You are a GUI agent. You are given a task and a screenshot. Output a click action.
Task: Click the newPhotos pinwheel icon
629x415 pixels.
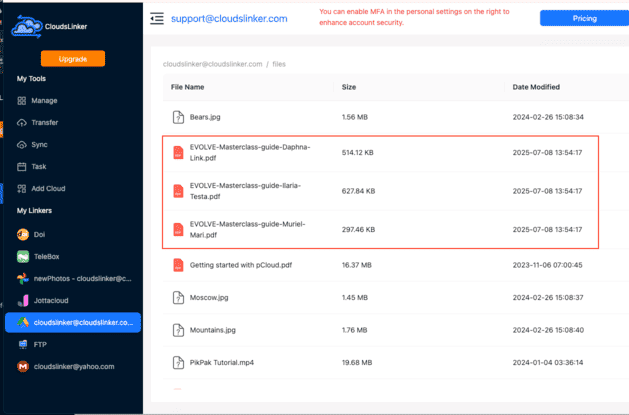[23, 278]
